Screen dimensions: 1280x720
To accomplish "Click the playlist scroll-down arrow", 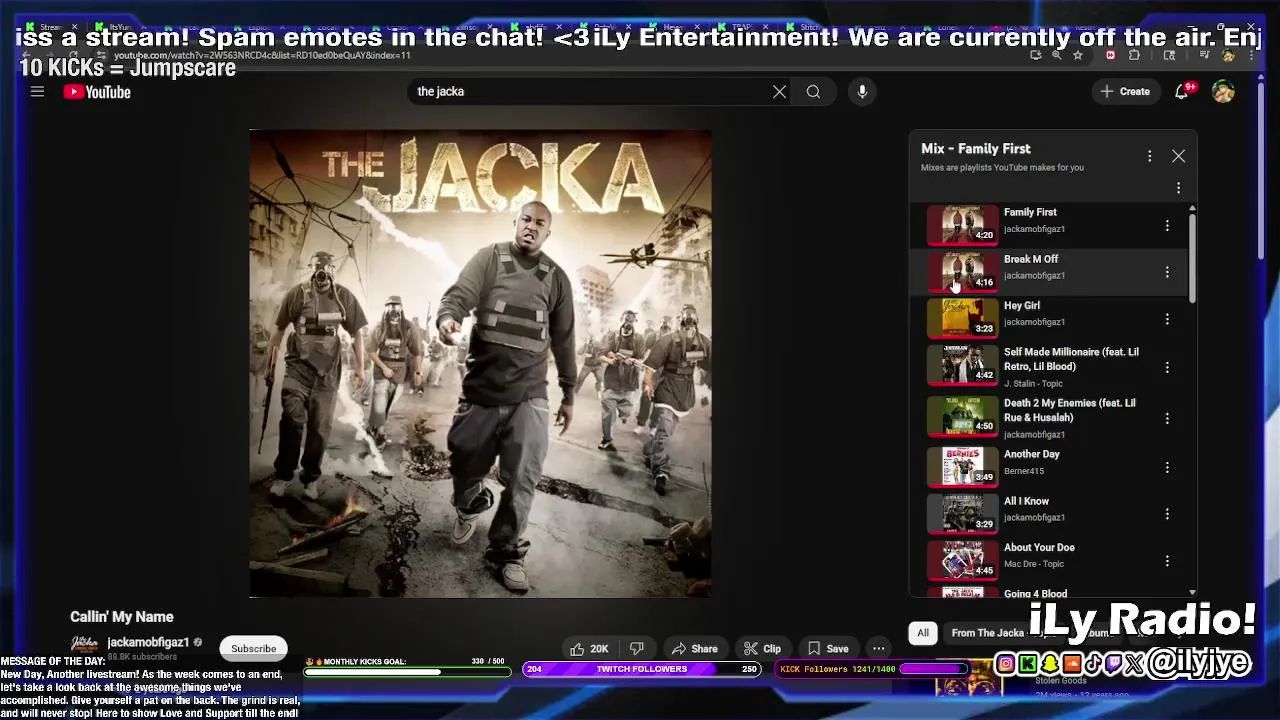I will 1192,593.
